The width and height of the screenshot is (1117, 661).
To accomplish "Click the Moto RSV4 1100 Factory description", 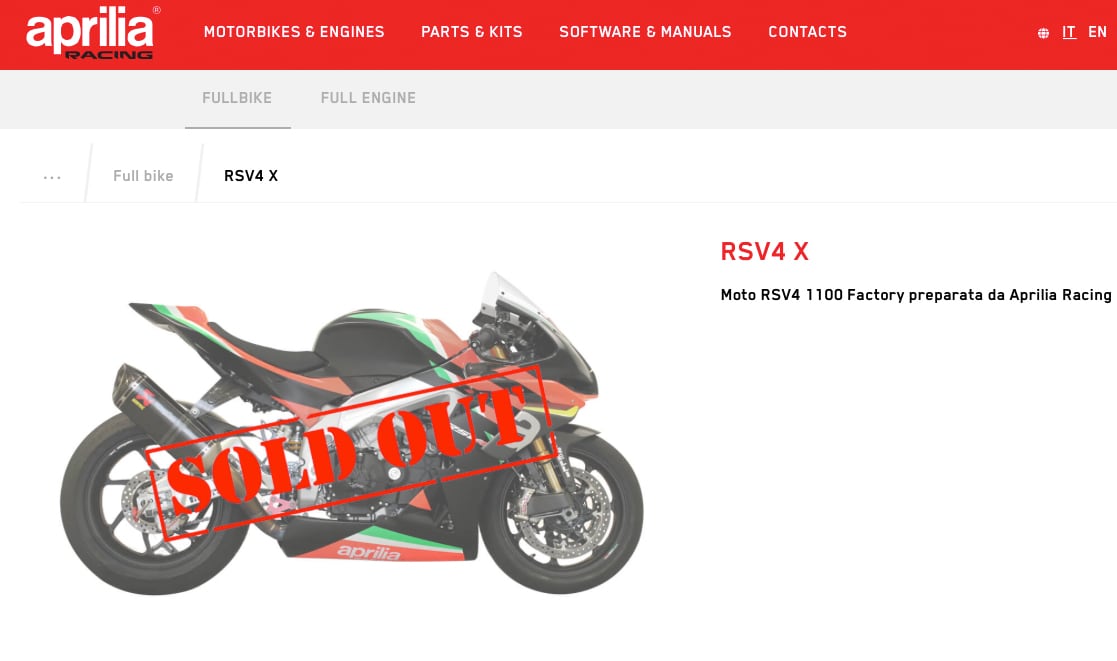I will (x=915, y=295).
